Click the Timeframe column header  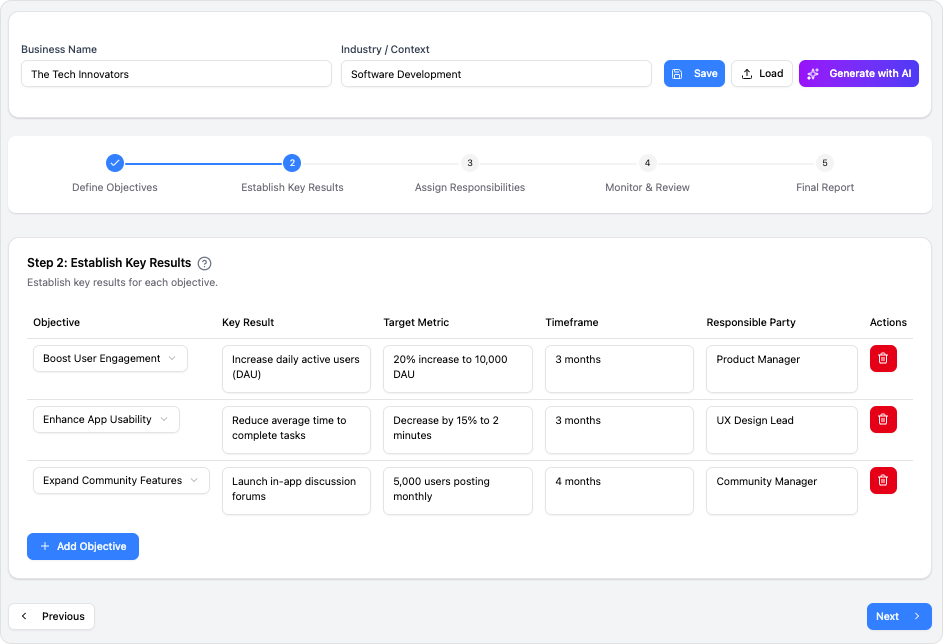click(x=571, y=322)
